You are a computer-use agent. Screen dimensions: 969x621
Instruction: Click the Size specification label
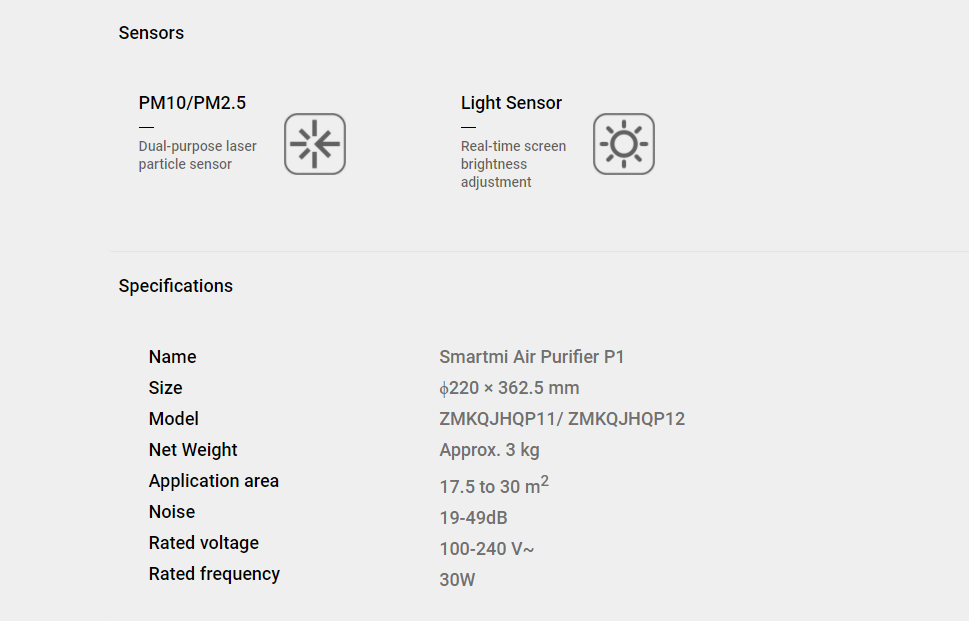click(166, 387)
